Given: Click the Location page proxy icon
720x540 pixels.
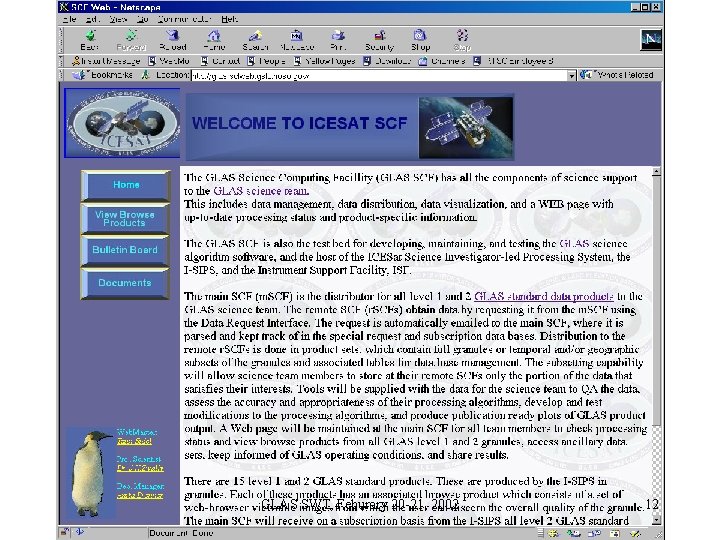Looking at the screenshot, I should coord(146,74).
